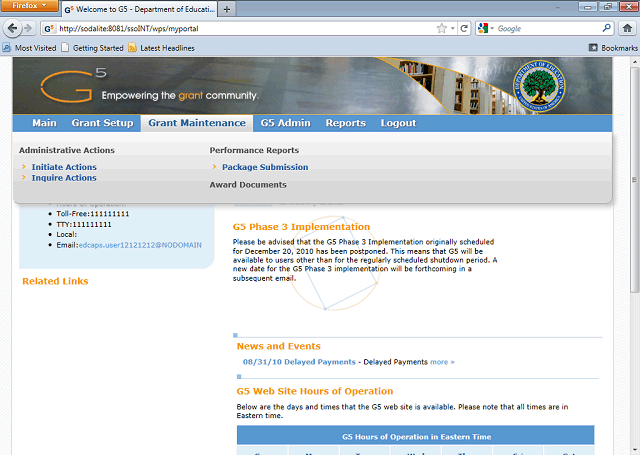
Task: Click the TTY:111111111 entry
Action: tap(84, 224)
